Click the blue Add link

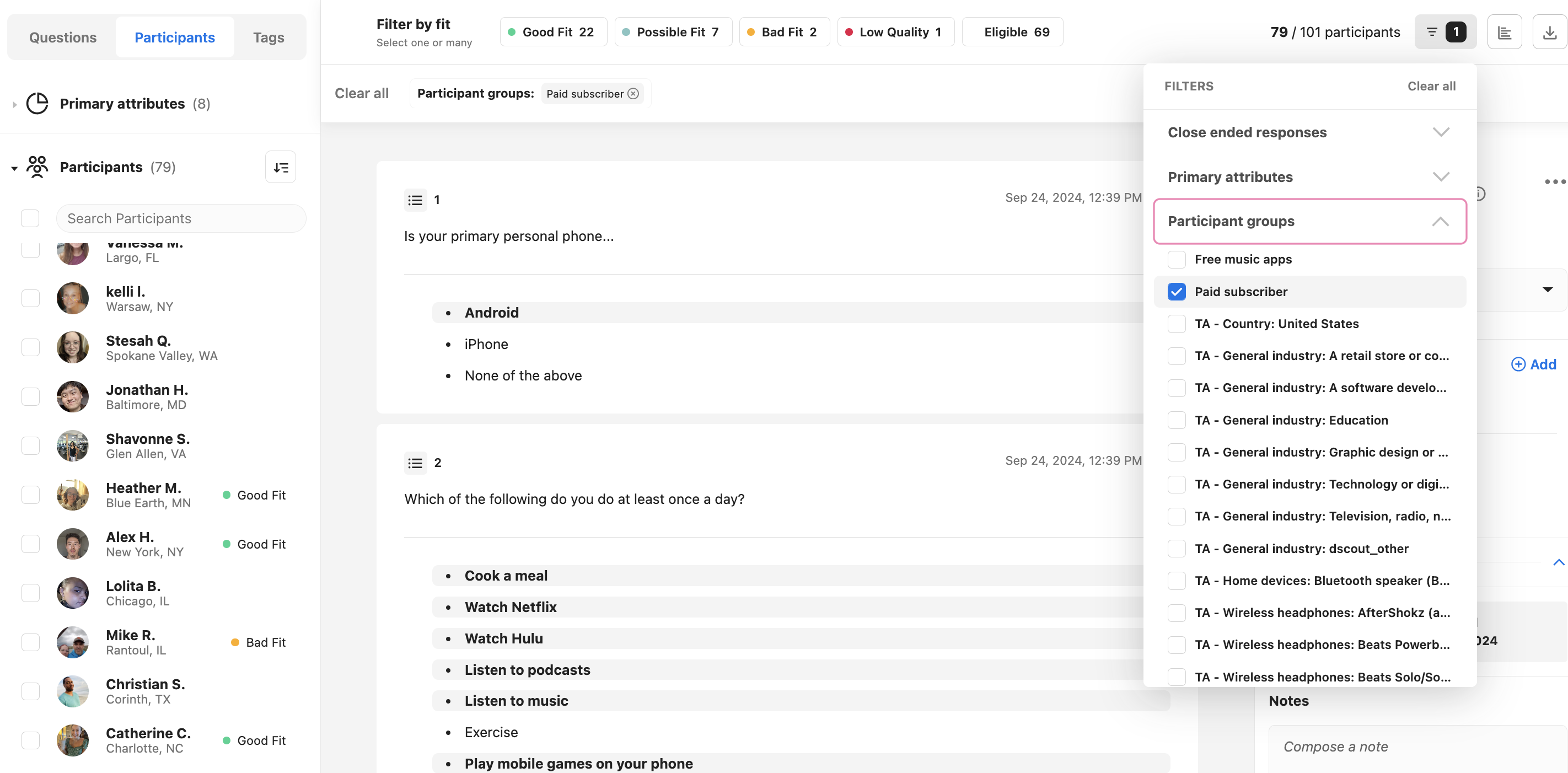tap(1533, 364)
